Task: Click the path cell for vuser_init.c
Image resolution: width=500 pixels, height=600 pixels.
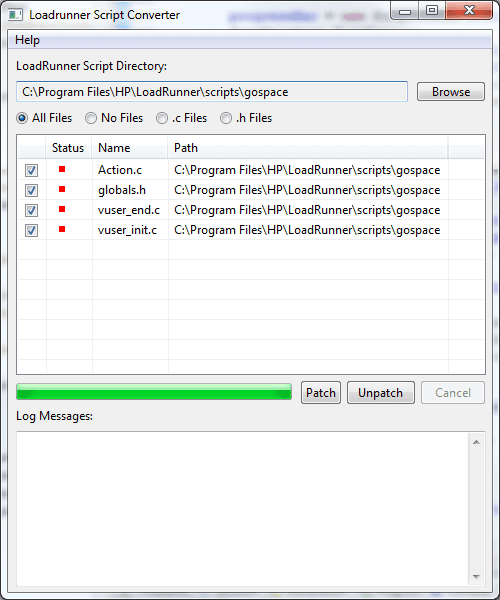Action: tap(307, 230)
